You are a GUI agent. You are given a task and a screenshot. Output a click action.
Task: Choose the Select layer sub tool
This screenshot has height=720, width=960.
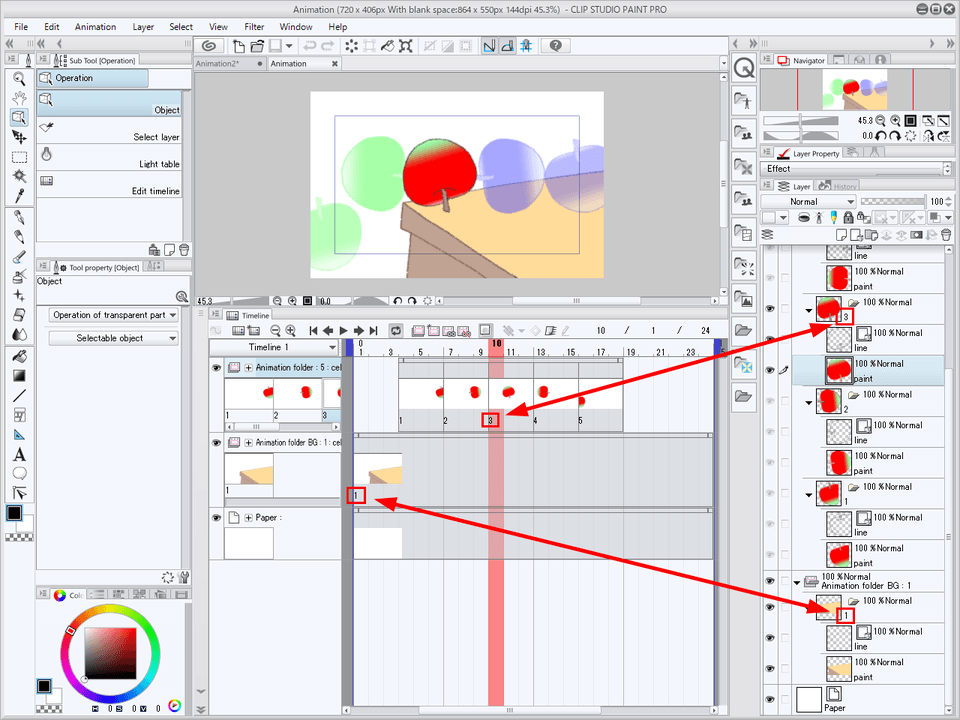(109, 131)
